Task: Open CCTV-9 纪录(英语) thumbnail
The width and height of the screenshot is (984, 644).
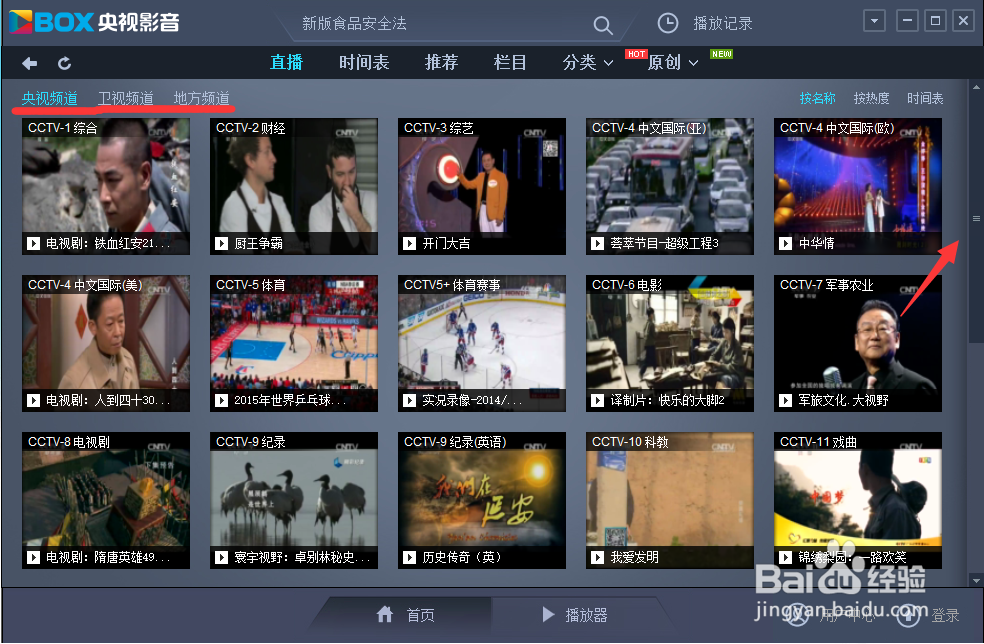Action: coord(481,500)
